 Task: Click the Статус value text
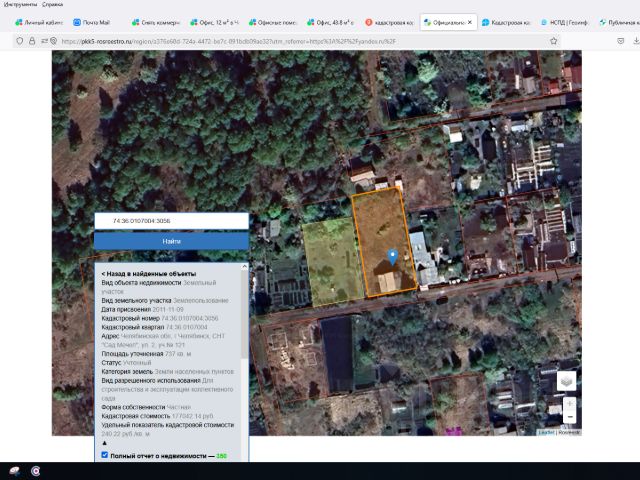(137, 362)
